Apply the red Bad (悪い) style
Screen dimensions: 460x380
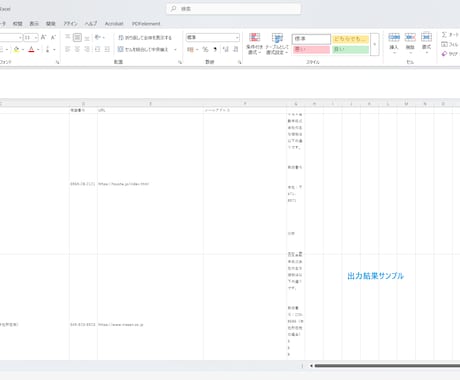(312, 50)
